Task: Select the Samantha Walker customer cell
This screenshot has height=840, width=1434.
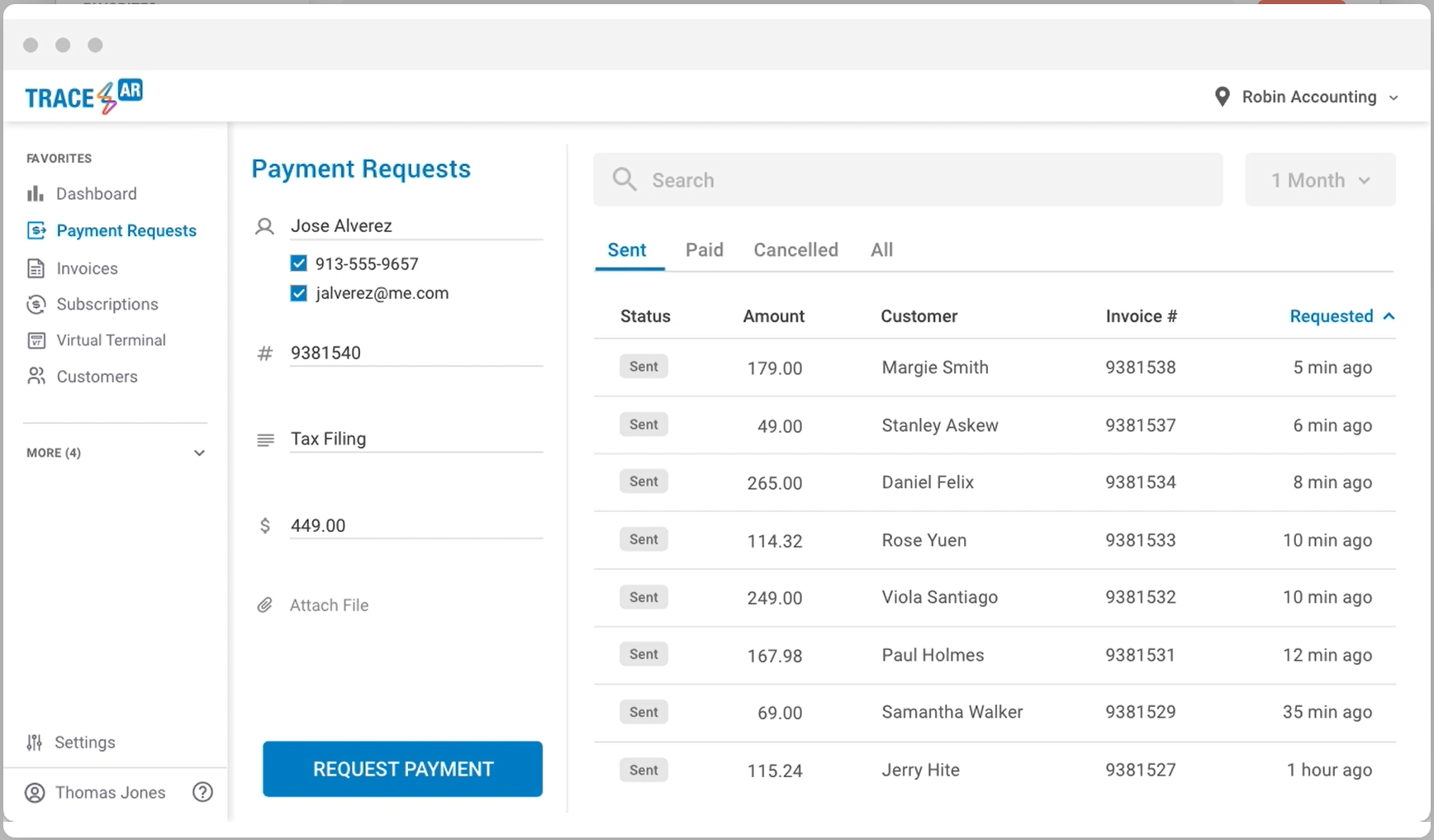Action: [x=952, y=712]
